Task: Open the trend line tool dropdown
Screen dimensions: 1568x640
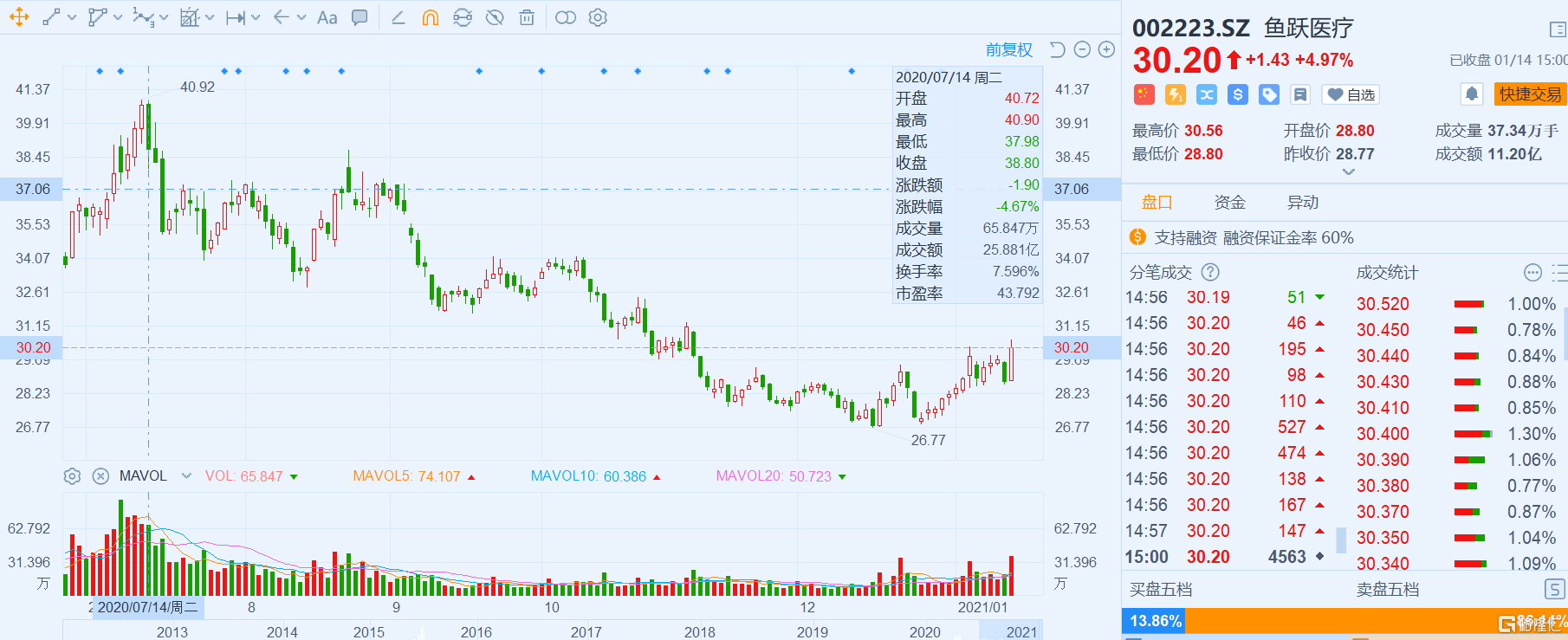Action: pyautogui.click(x=72, y=17)
